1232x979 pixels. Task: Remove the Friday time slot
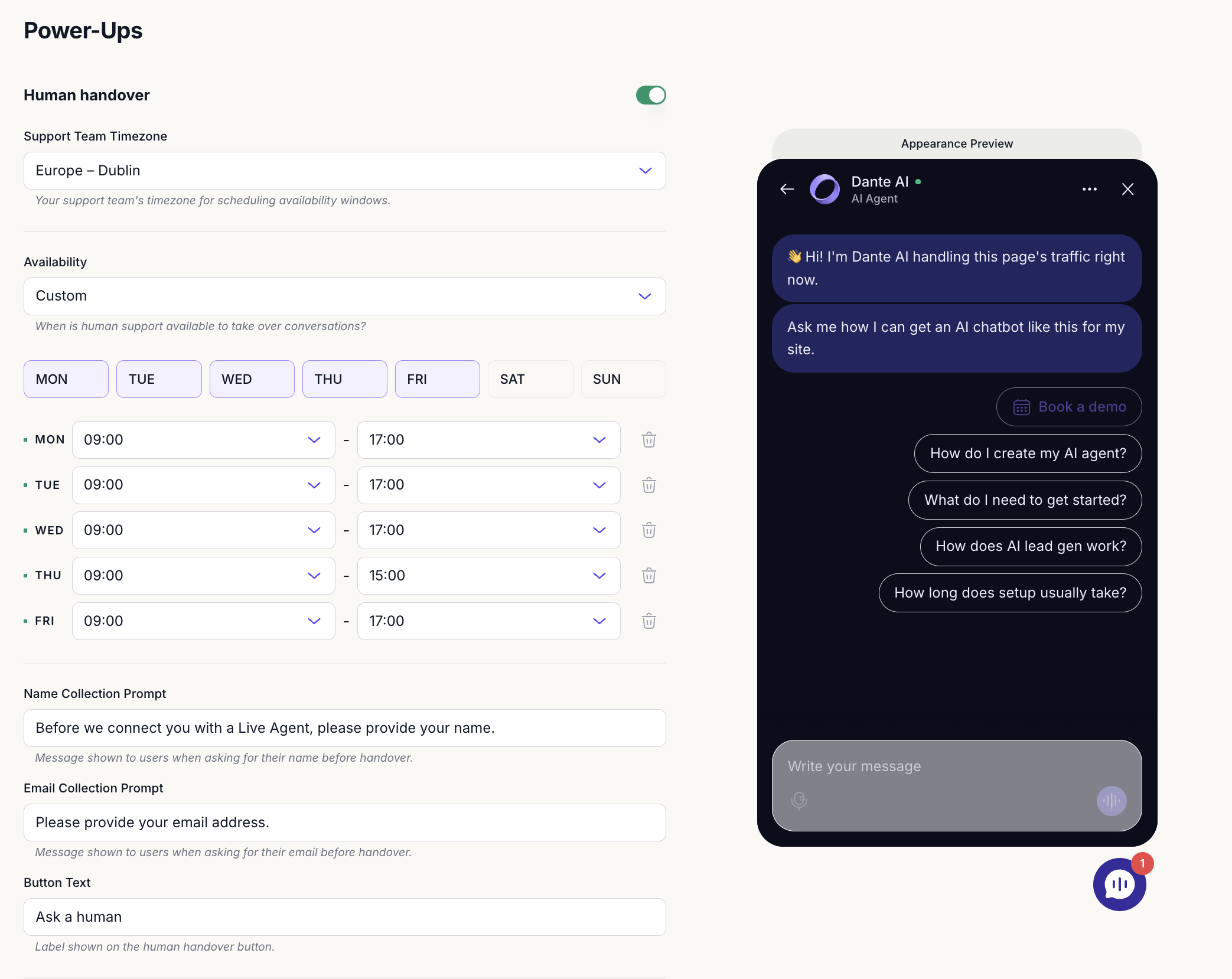click(x=648, y=621)
